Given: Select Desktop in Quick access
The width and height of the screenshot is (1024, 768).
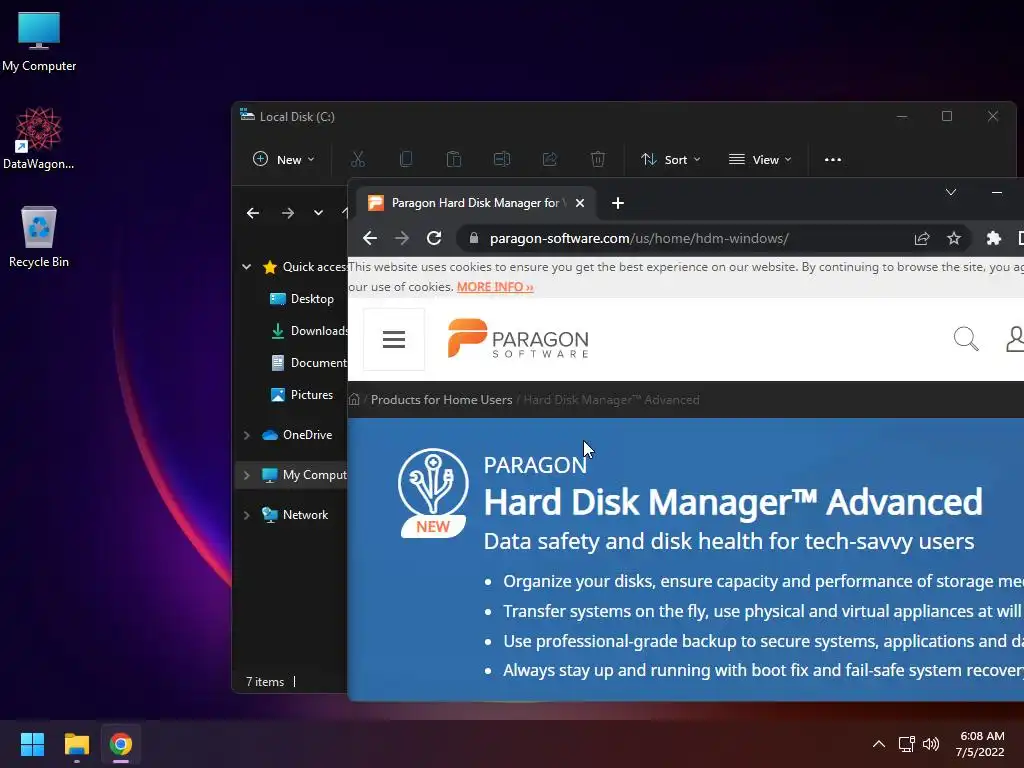Looking at the screenshot, I should 302,298.
